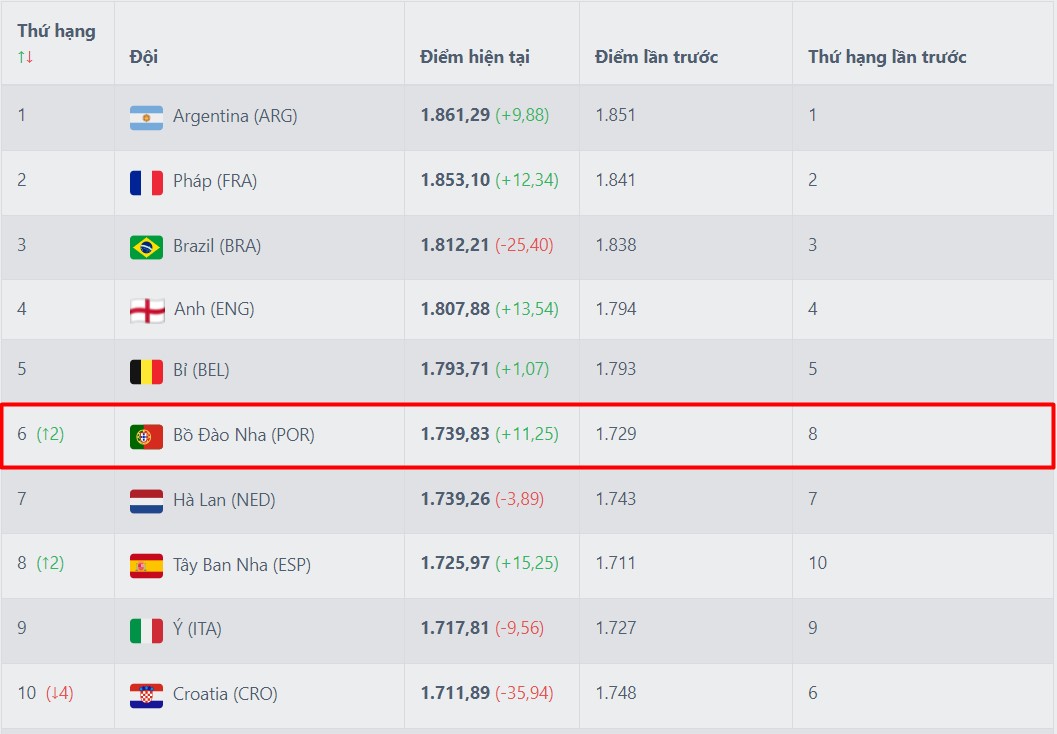Click the Điểm hiện tại column header
The image size is (1057, 734).
[x=474, y=57]
